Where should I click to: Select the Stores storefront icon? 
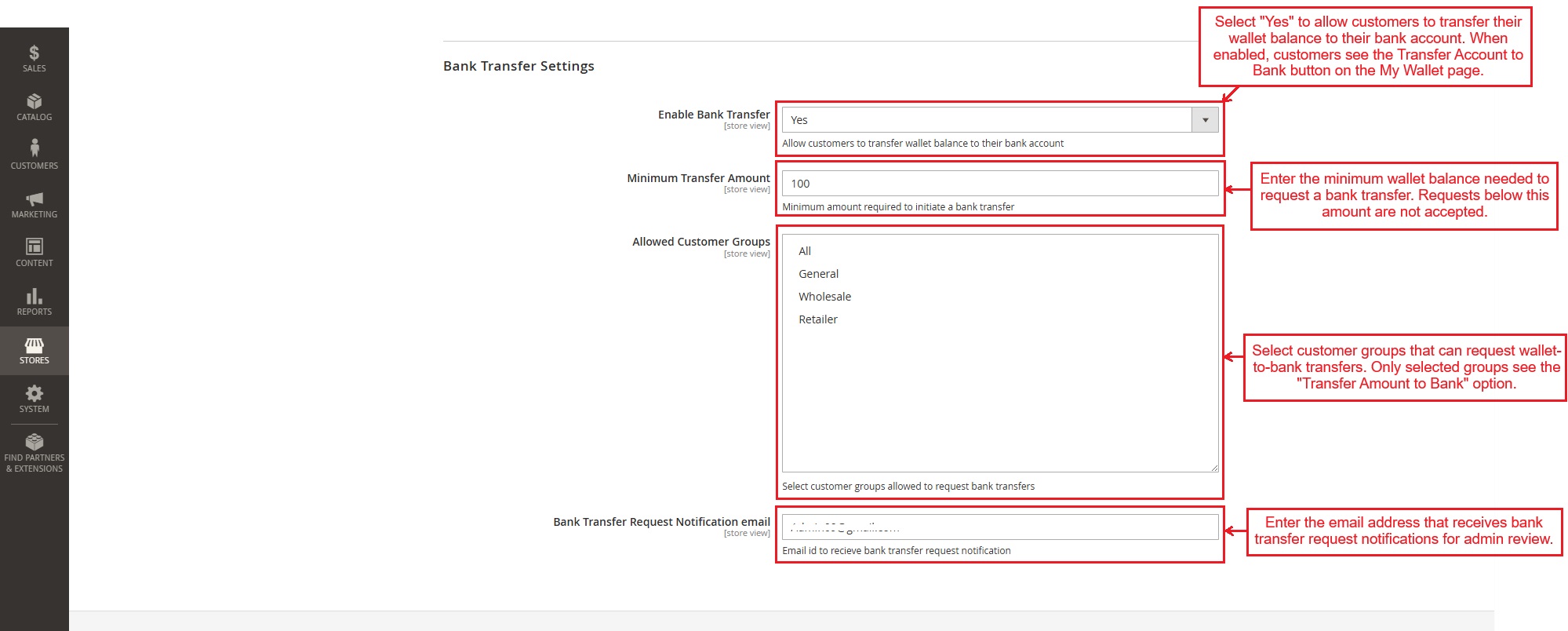(x=34, y=345)
